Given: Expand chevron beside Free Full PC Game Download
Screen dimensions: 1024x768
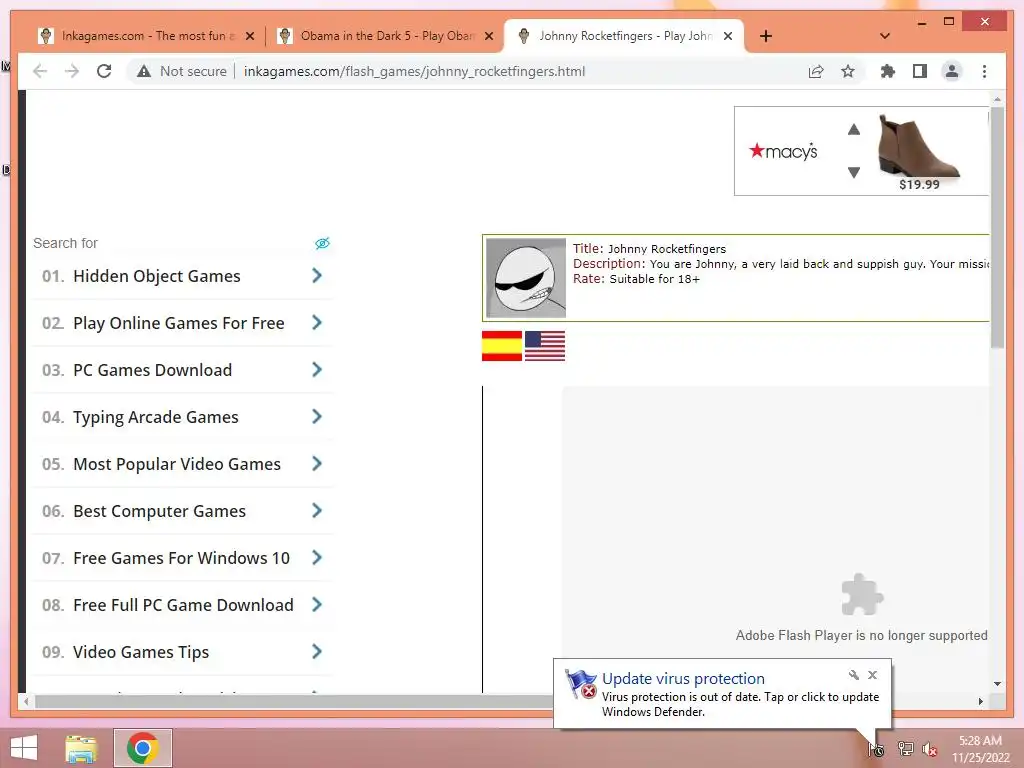Looking at the screenshot, I should pyautogui.click(x=317, y=605).
